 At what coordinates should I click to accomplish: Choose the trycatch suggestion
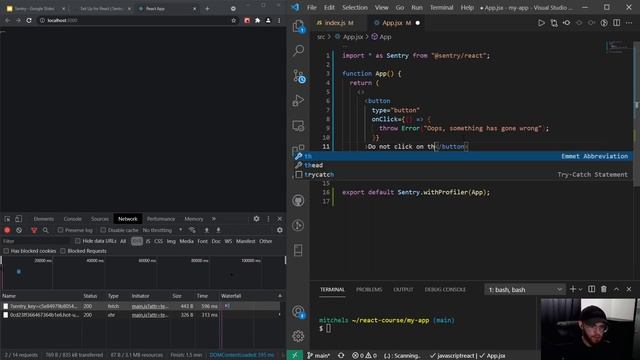tap(463, 174)
